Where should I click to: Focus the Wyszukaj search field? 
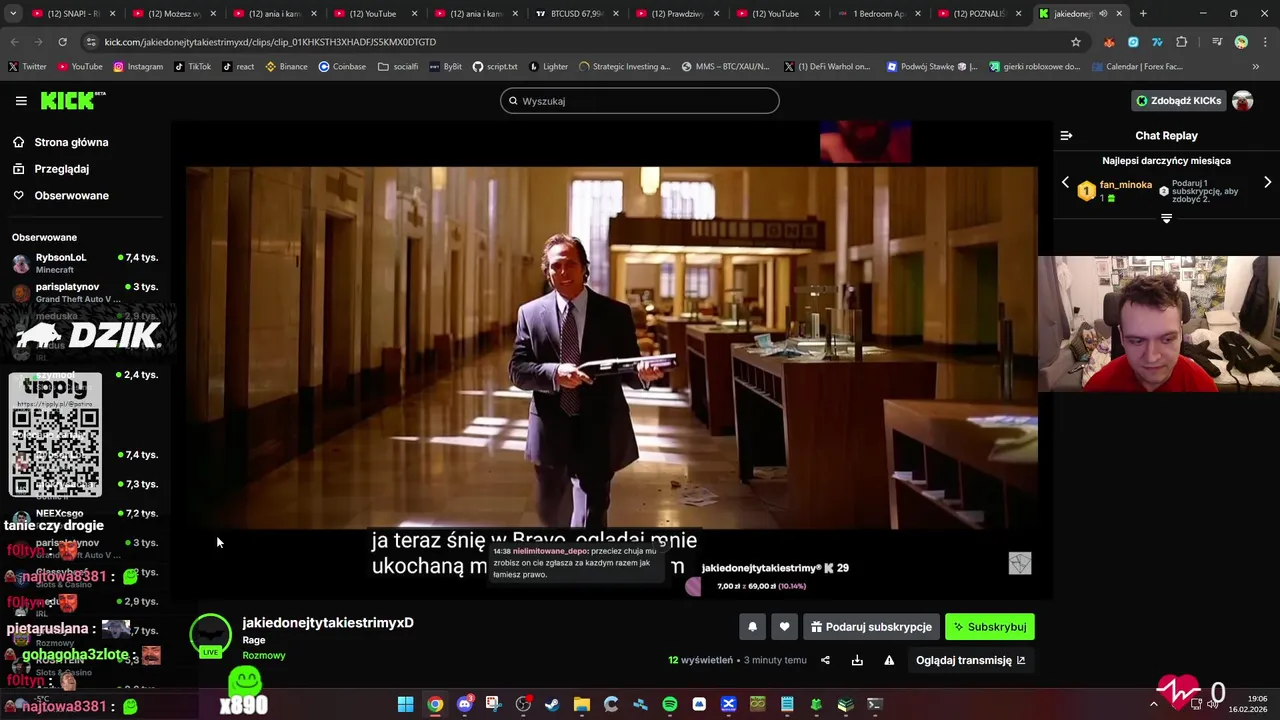[640, 101]
